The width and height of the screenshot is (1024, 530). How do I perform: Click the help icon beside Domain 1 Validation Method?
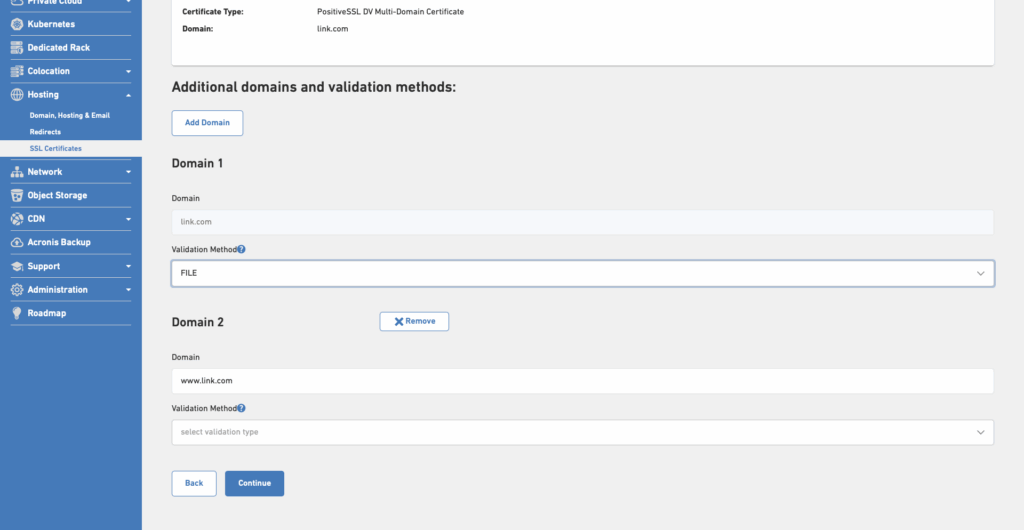[x=241, y=249]
